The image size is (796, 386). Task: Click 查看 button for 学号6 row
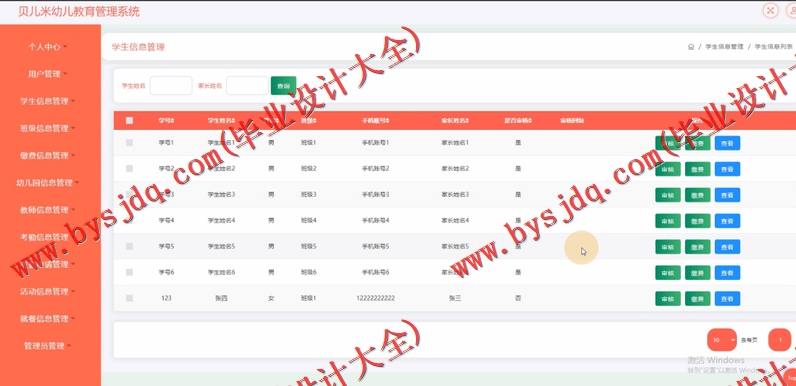(x=727, y=273)
